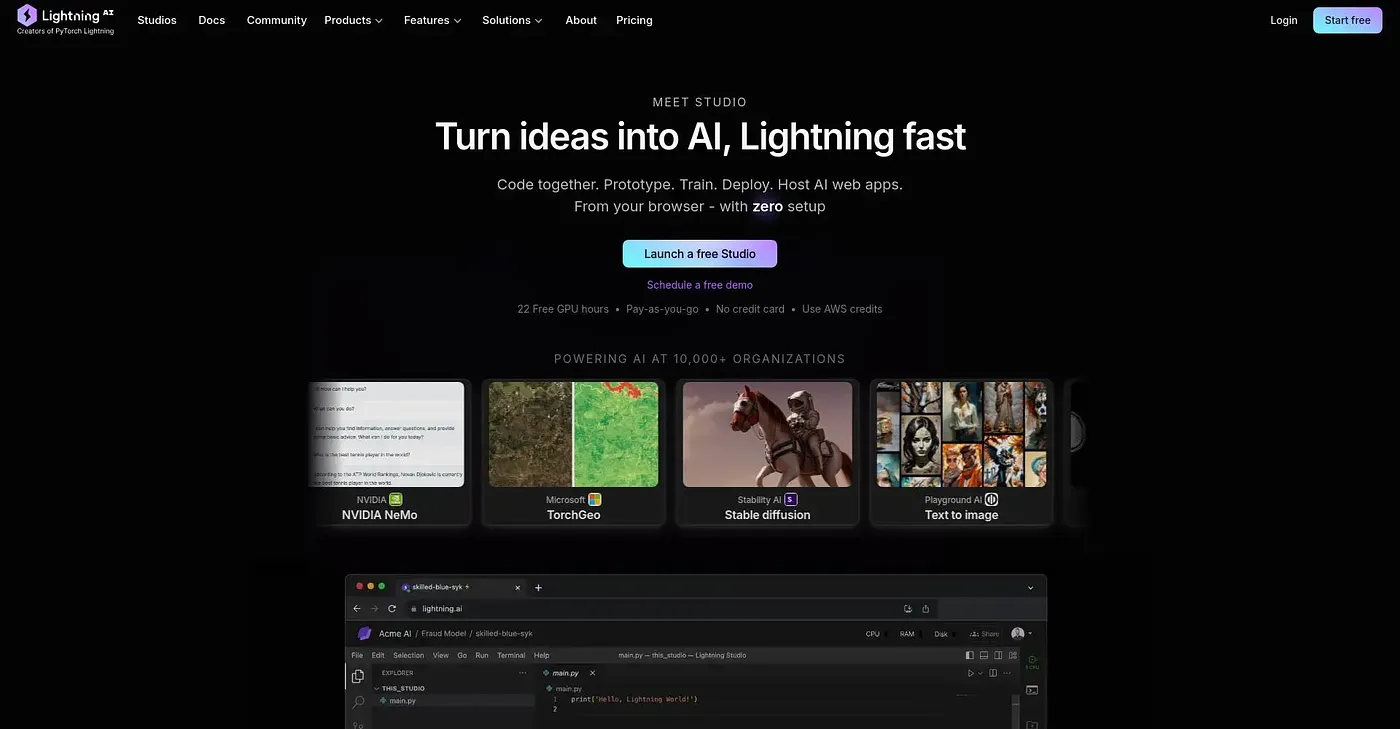Screen dimensions: 1400x729
Task: Open a new browser tab with the plus icon
Action: [x=538, y=587]
